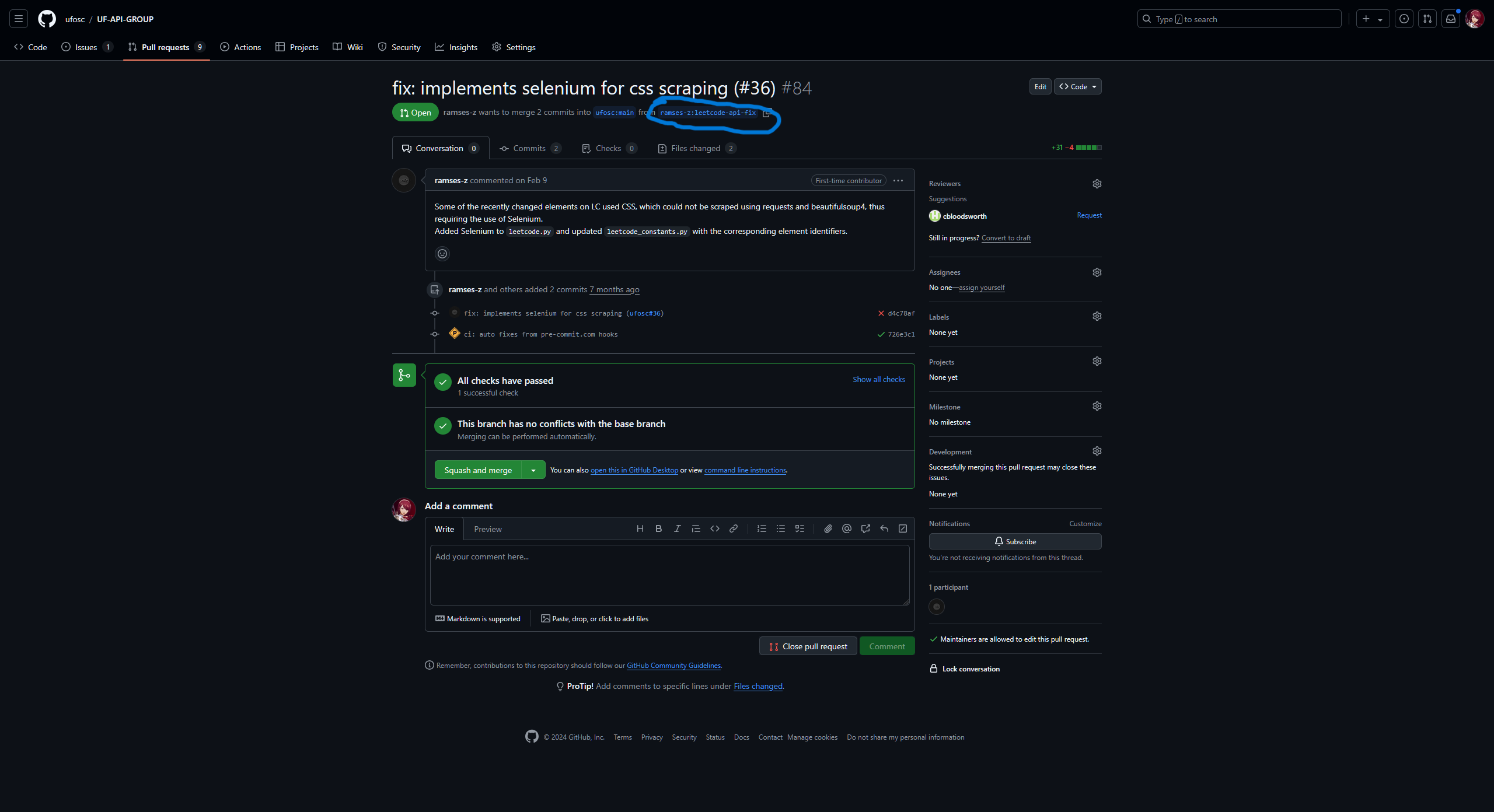
Task: Expand the Squash and merge dropdown arrow
Action: 533,469
